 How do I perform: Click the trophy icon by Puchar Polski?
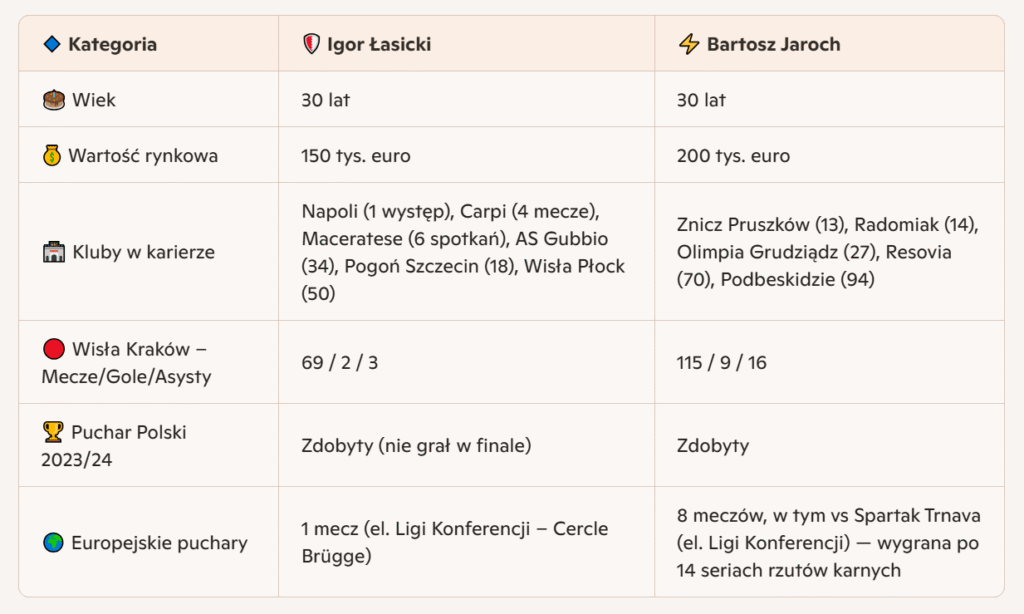coord(53,433)
